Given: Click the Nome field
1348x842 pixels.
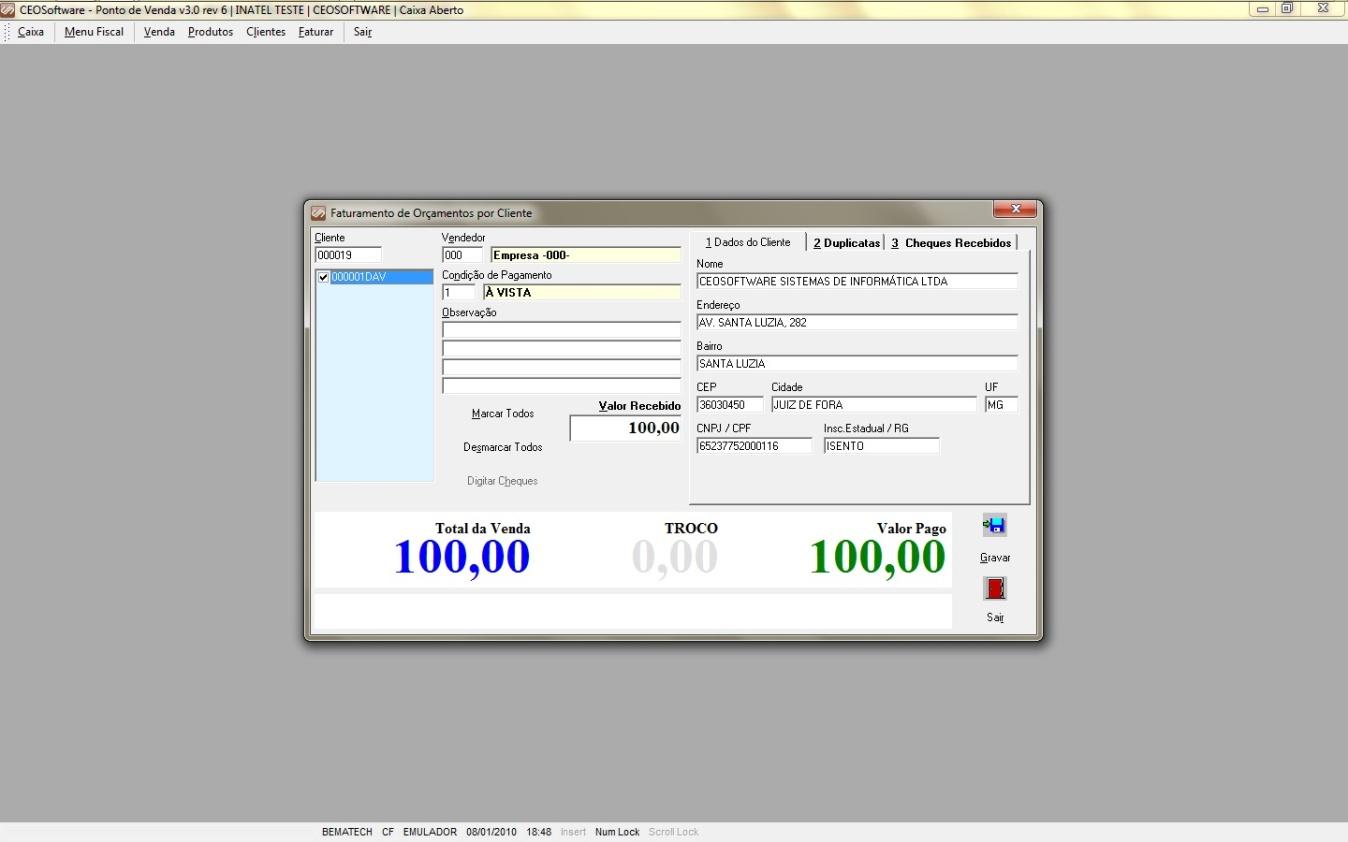Looking at the screenshot, I should [857, 281].
